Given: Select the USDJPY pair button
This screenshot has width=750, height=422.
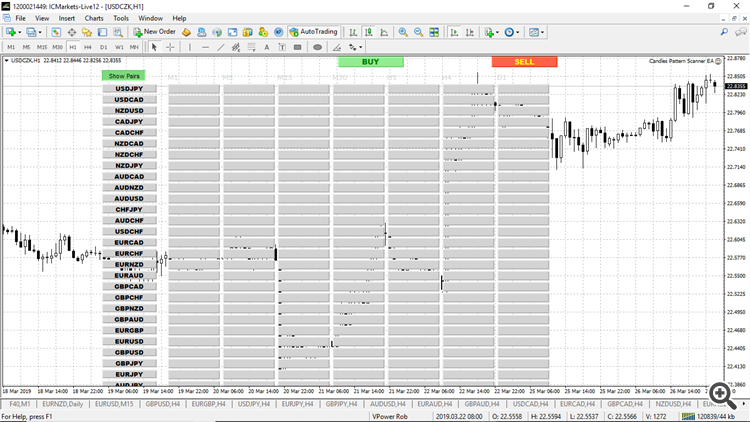Looking at the screenshot, I should [x=129, y=89].
